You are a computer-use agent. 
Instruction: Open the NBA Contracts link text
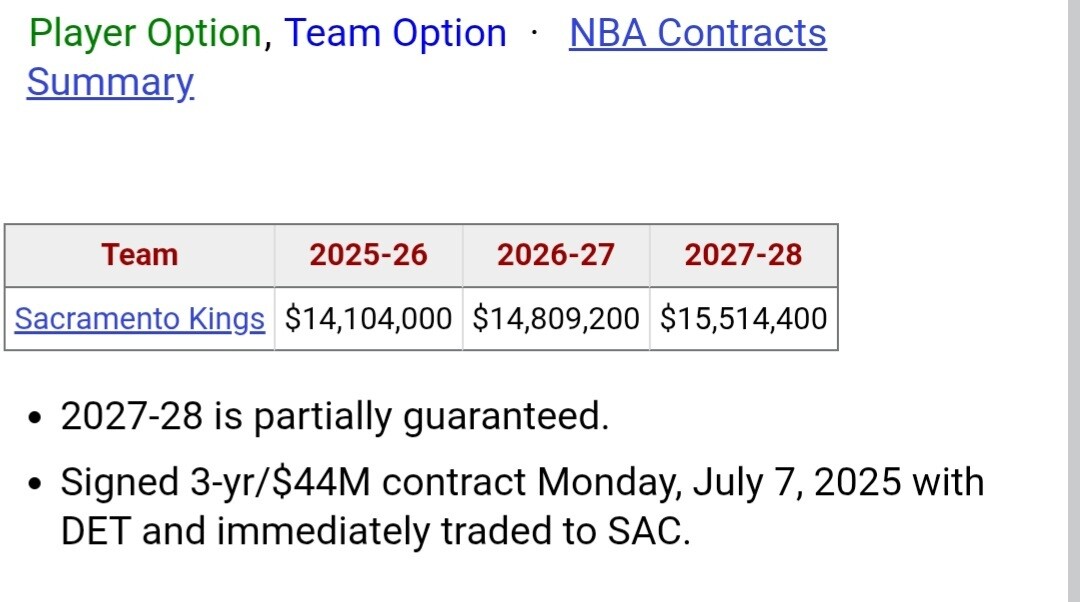697,33
